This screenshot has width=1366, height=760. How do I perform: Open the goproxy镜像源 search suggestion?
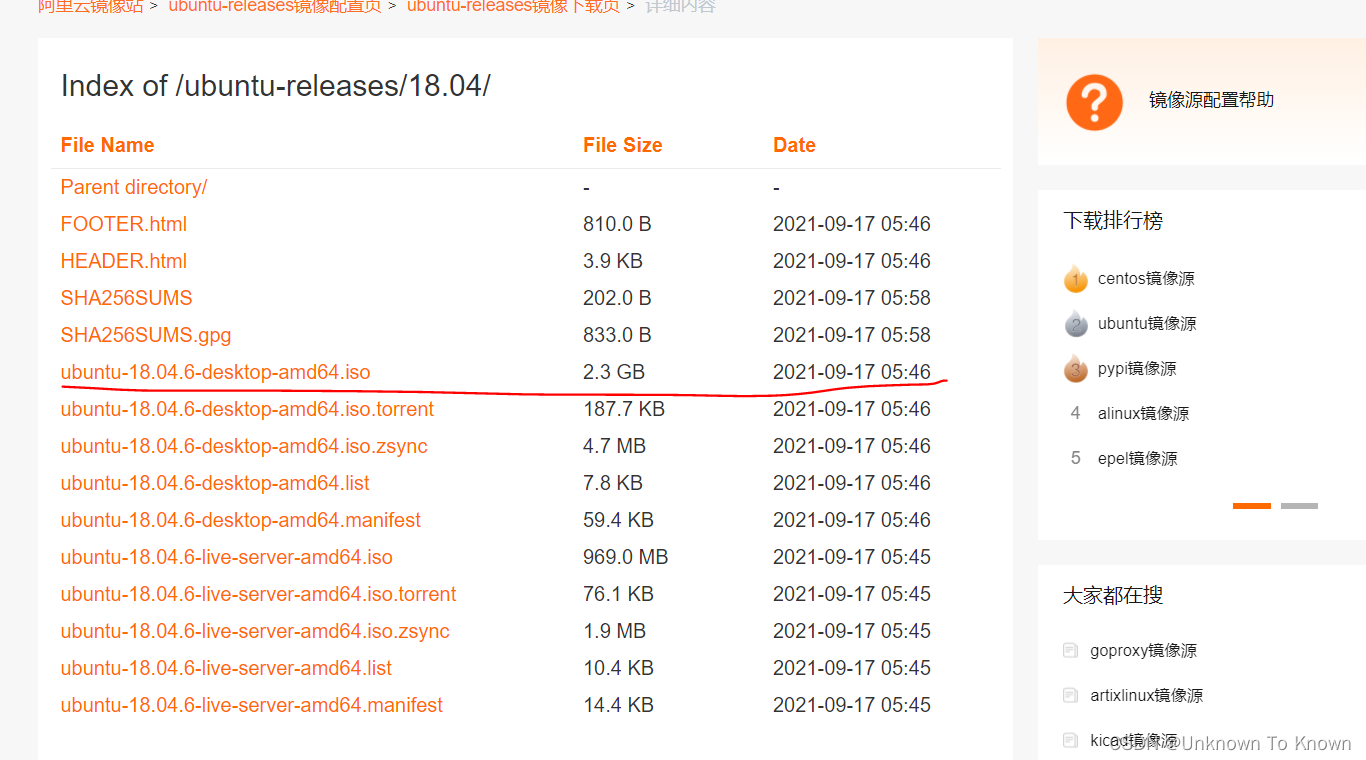tap(1143, 651)
